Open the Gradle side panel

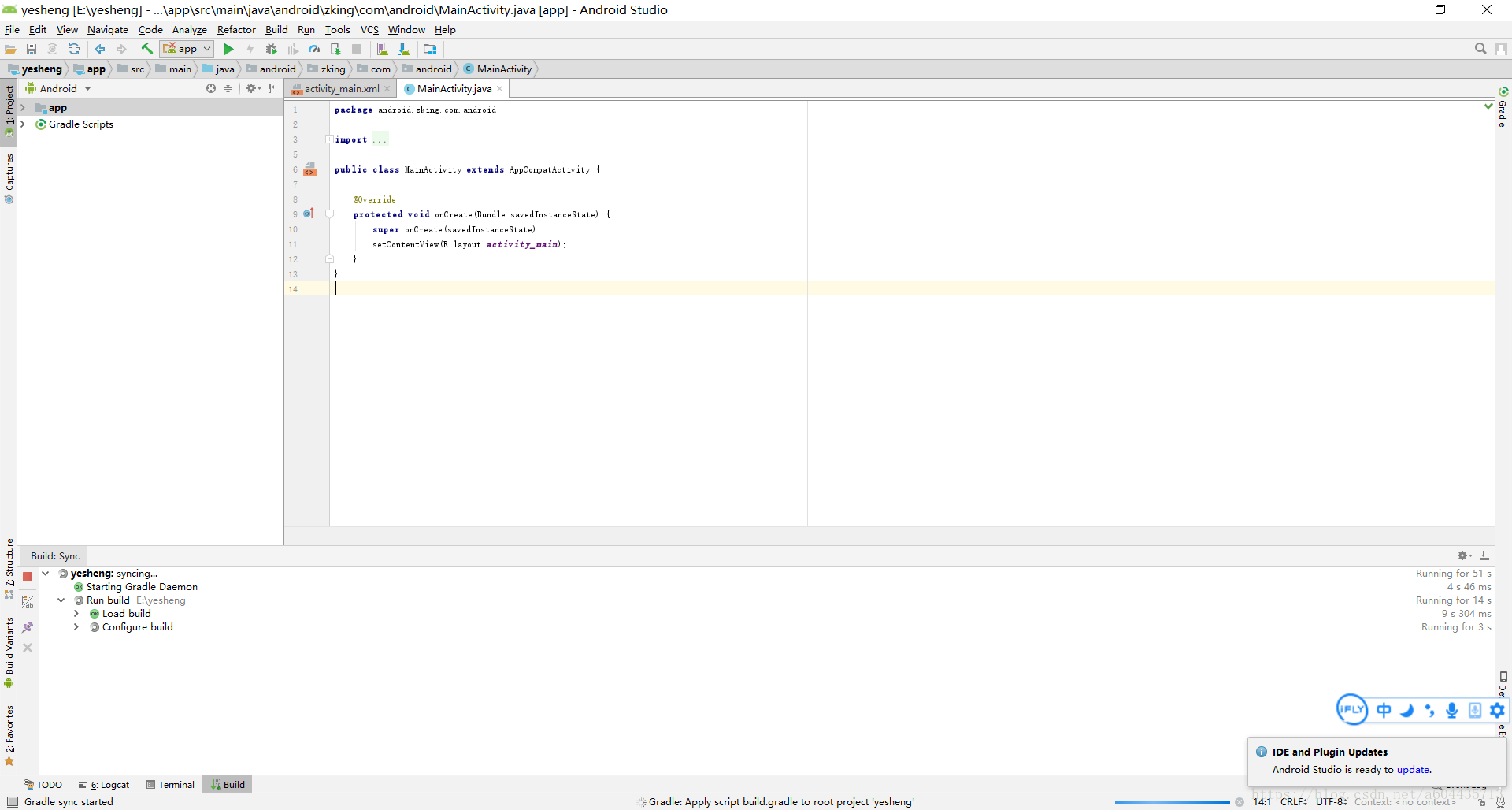(x=1503, y=106)
